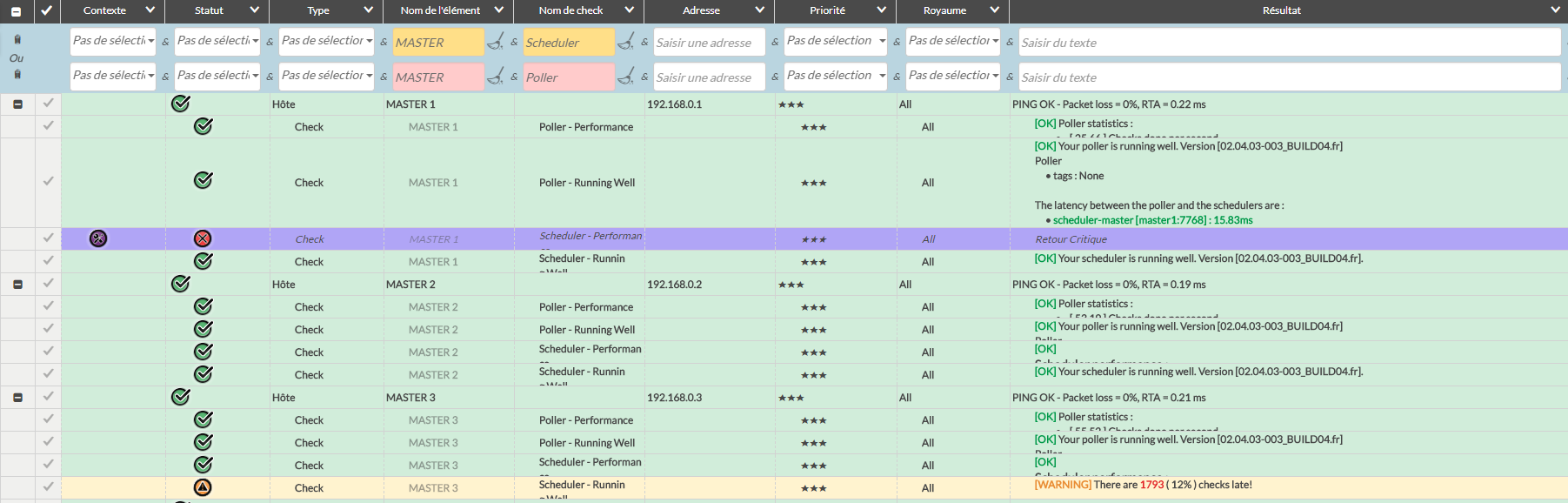Collapse the MASTER 2 host group
Viewport: 1568px width, 503px height.
(x=17, y=285)
